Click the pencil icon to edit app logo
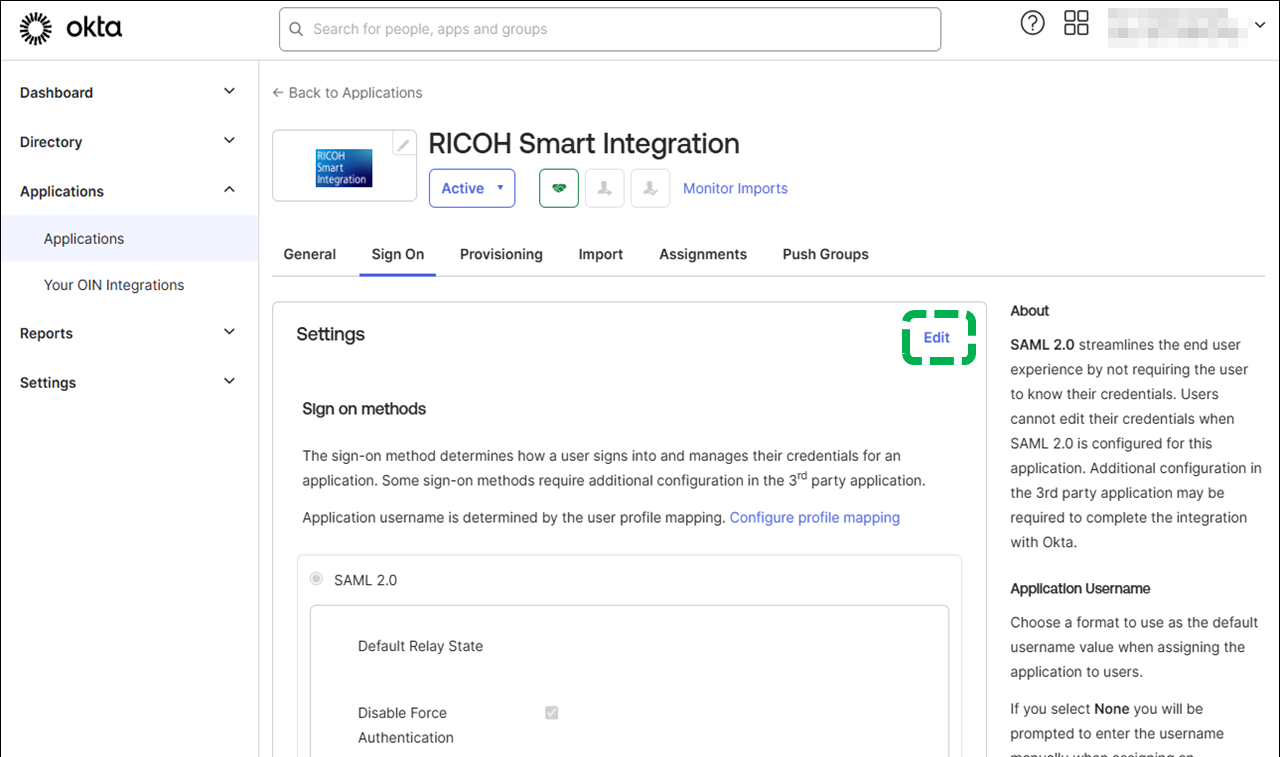1280x757 pixels. [x=403, y=145]
